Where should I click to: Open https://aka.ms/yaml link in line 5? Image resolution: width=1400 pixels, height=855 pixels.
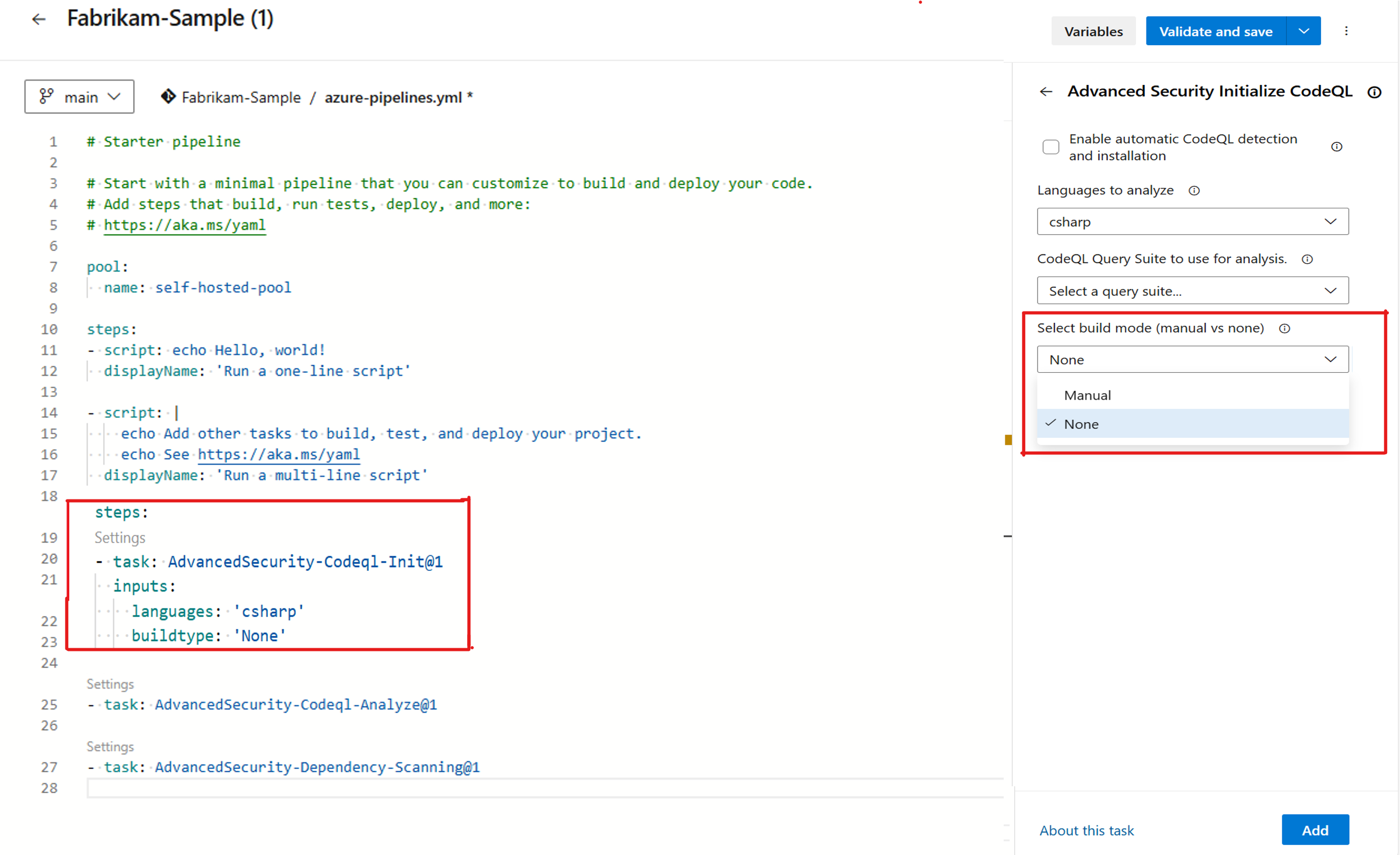pyautogui.click(x=185, y=225)
